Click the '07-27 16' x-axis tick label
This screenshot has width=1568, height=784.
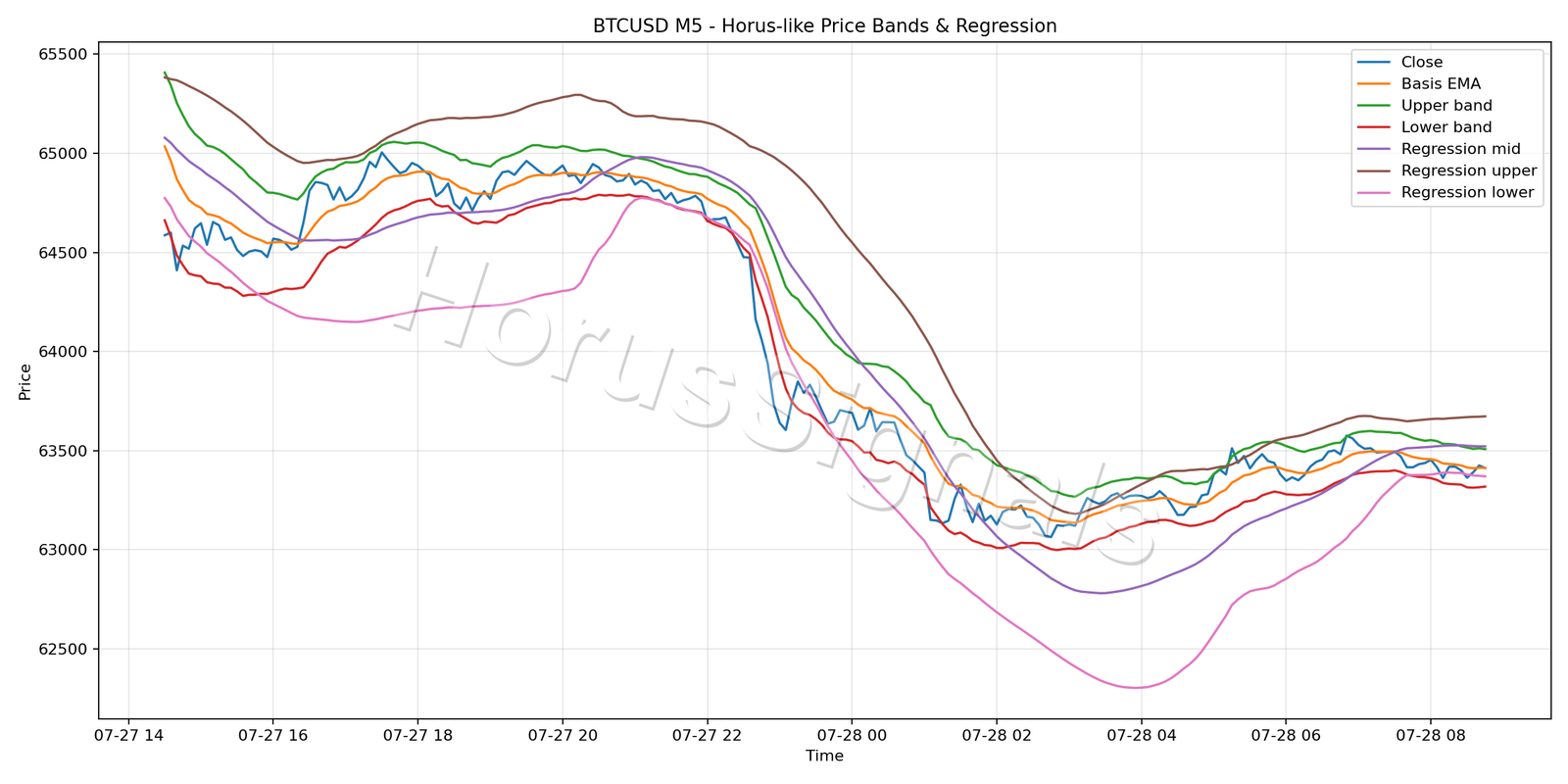272,734
